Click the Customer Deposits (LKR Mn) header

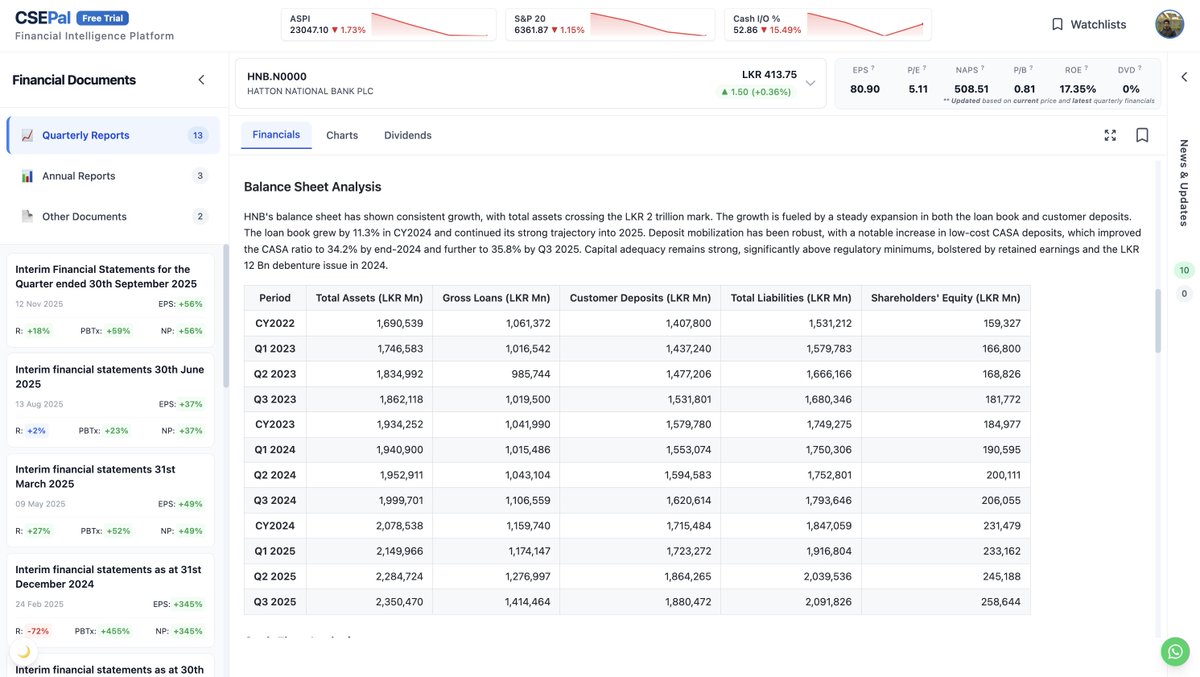[640, 298]
